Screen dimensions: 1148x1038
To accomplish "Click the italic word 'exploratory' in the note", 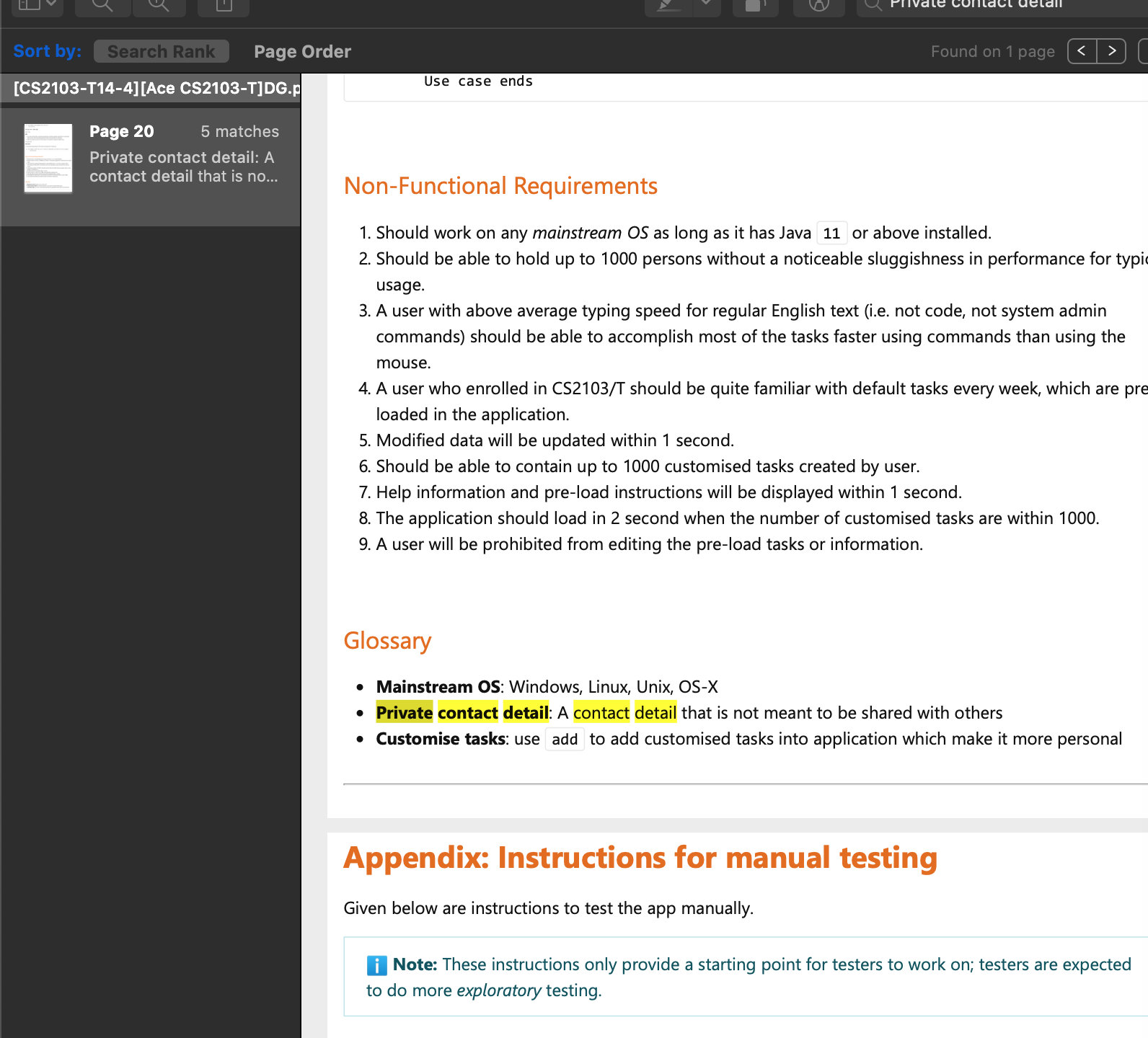I will coord(498,990).
